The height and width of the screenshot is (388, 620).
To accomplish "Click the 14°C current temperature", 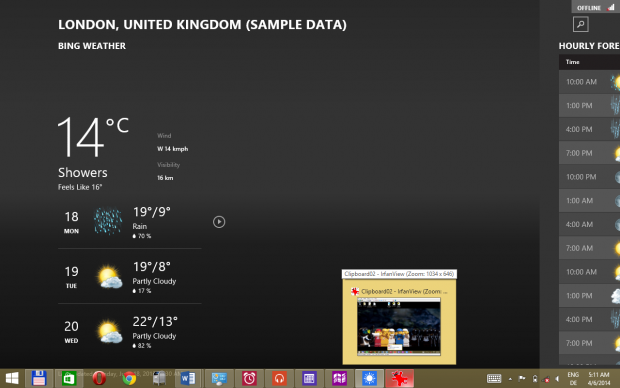I will 93,137.
